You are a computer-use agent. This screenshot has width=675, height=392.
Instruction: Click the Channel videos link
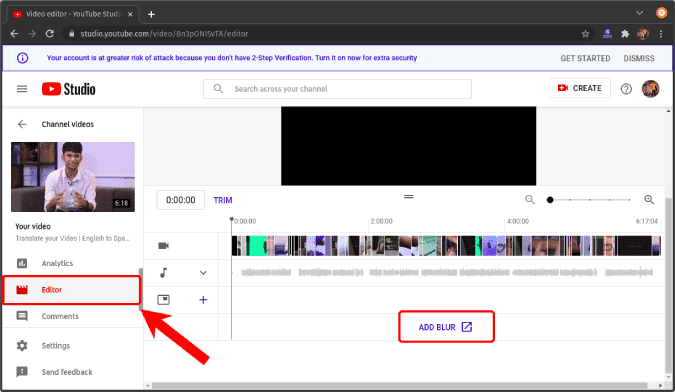[x=68, y=124]
